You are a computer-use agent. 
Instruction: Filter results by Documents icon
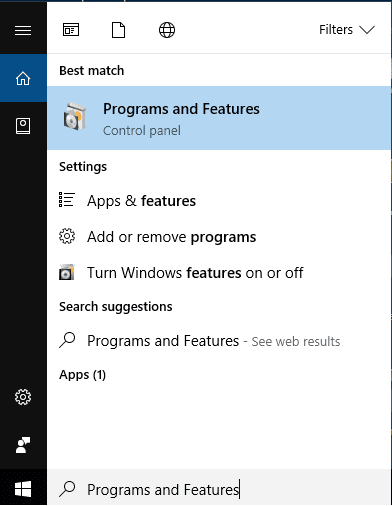tap(118, 30)
